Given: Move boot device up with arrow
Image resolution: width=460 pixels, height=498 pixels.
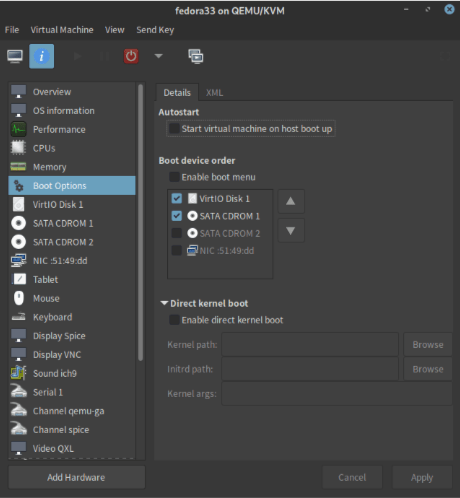Looking at the screenshot, I should [291, 201].
